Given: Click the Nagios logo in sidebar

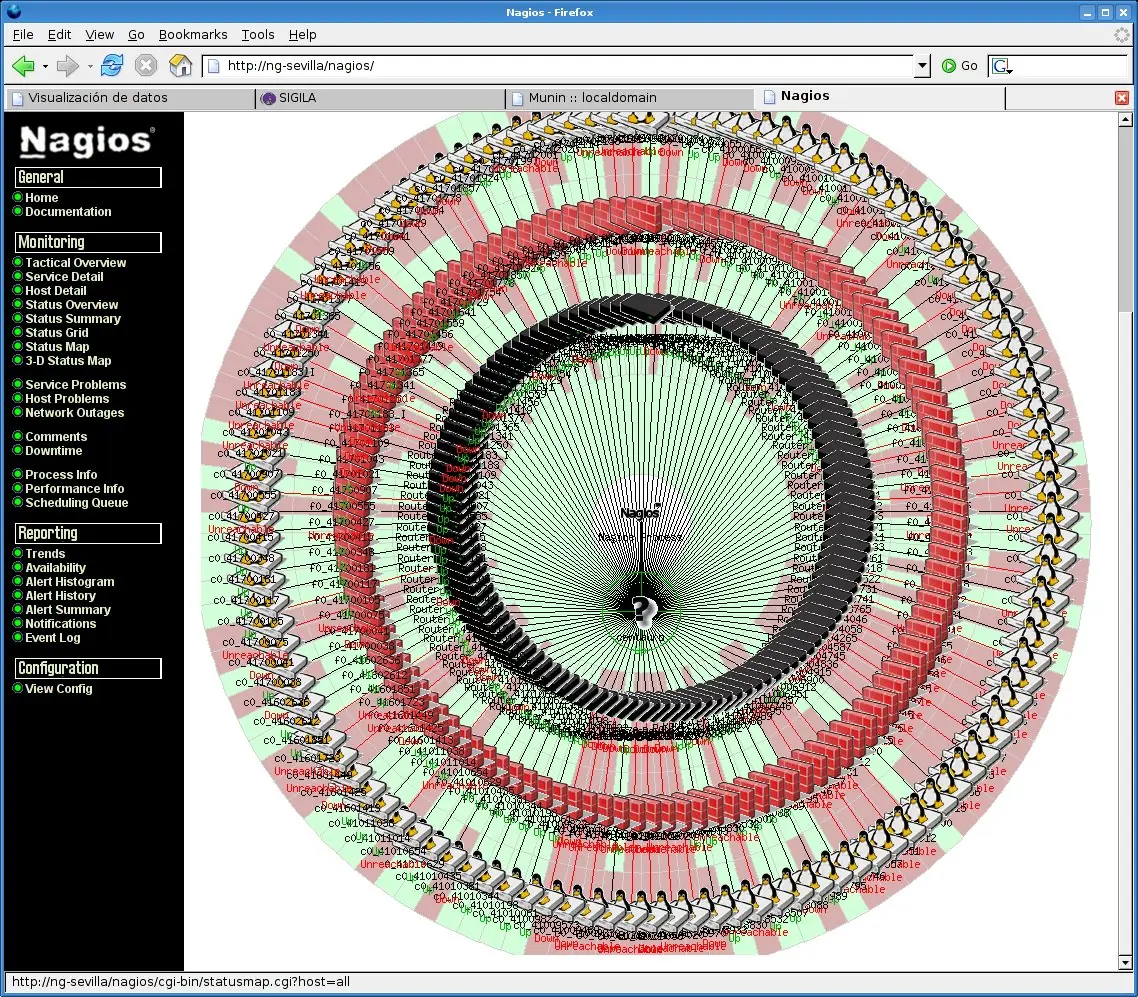Looking at the screenshot, I should point(87,141).
